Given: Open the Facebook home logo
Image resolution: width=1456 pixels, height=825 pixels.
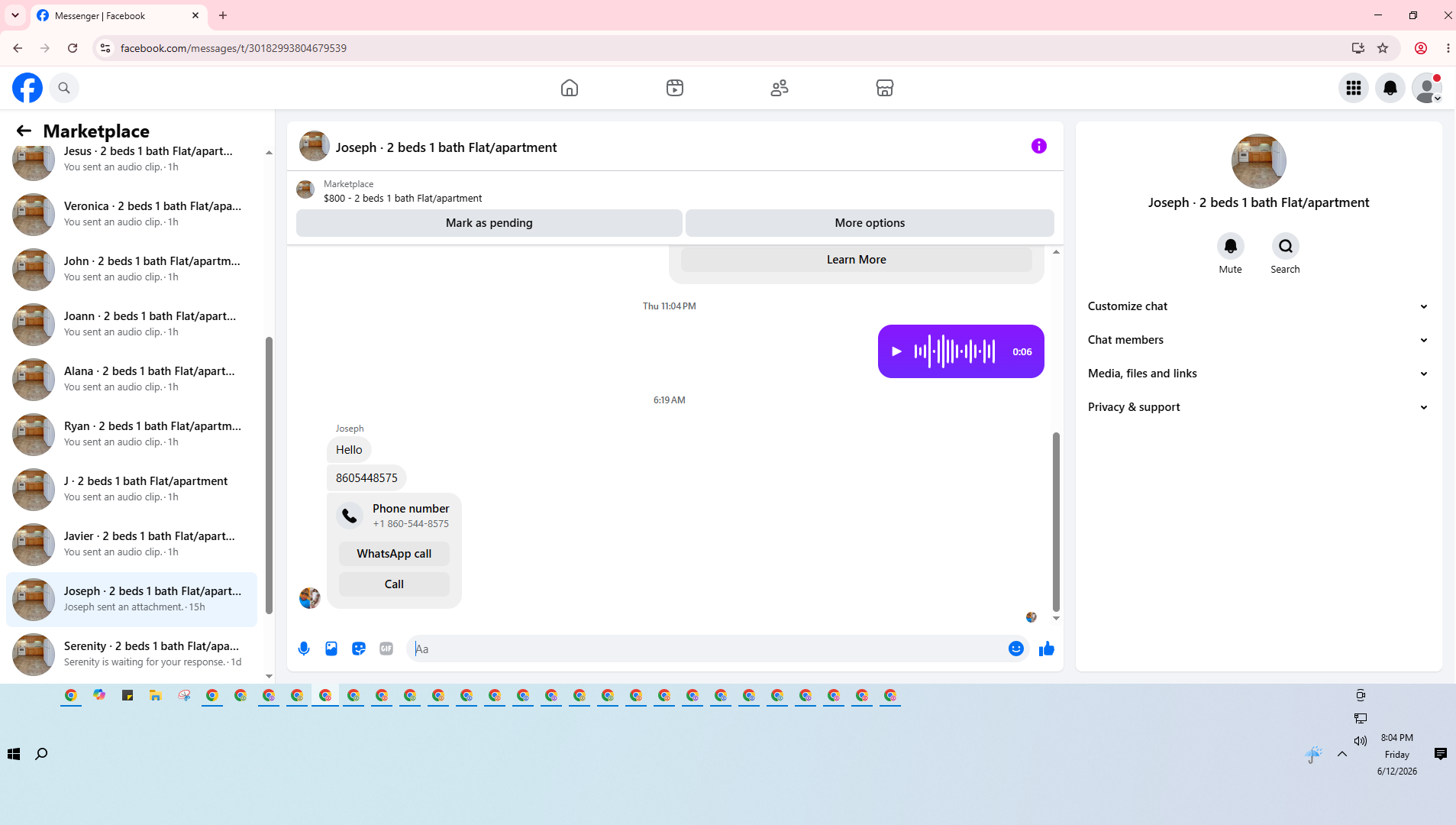Looking at the screenshot, I should [27, 88].
